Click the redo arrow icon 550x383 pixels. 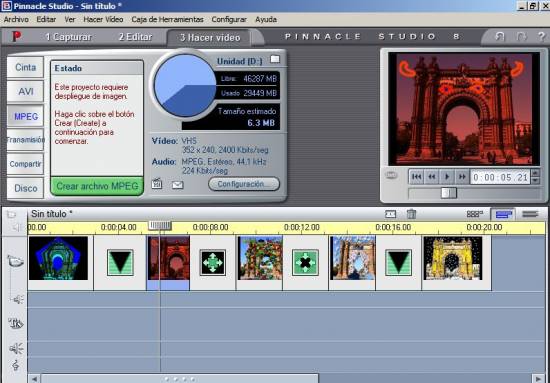[x=521, y=36]
